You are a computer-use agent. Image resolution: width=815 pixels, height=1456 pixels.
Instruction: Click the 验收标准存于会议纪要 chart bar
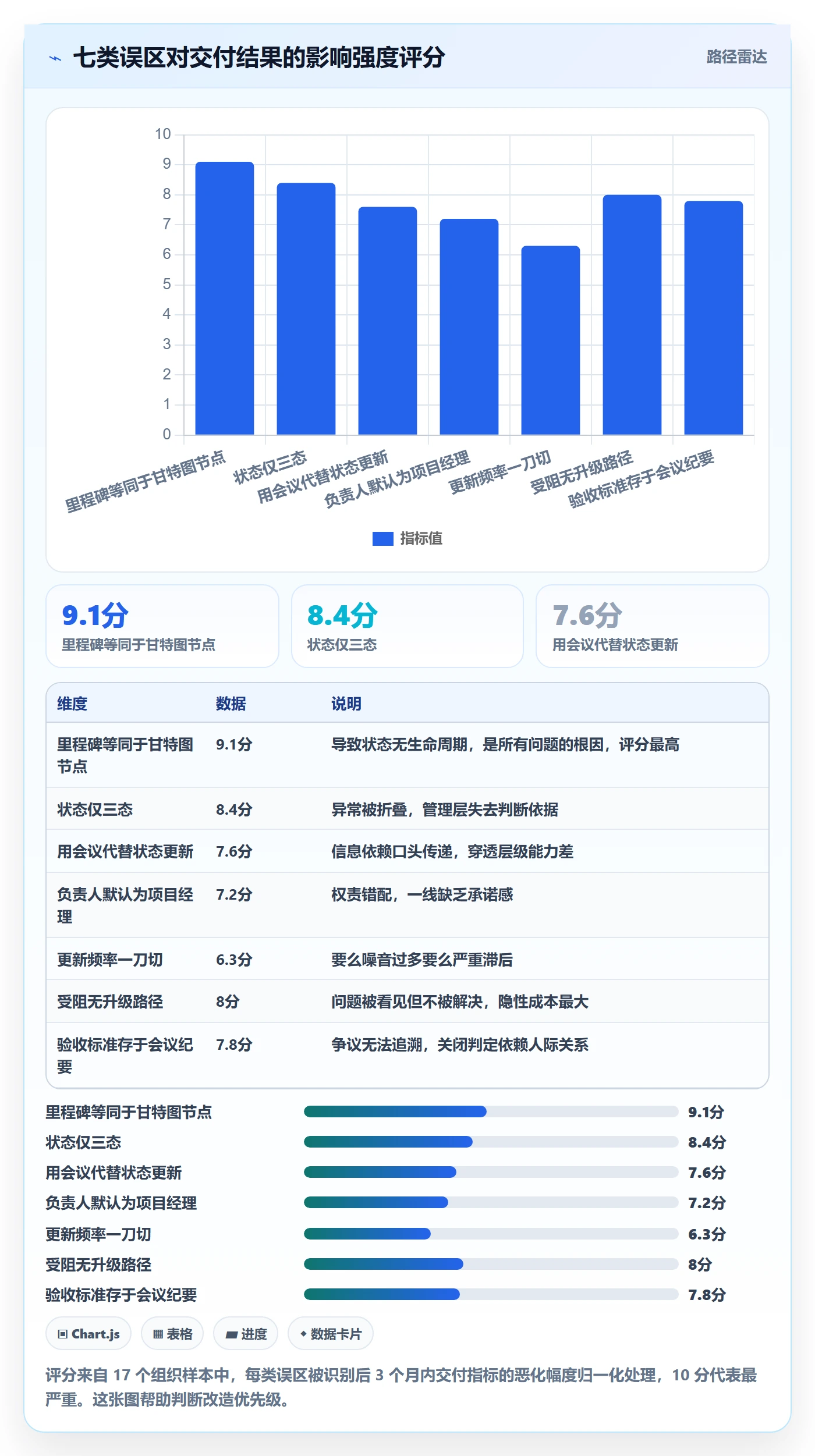[x=714, y=318]
